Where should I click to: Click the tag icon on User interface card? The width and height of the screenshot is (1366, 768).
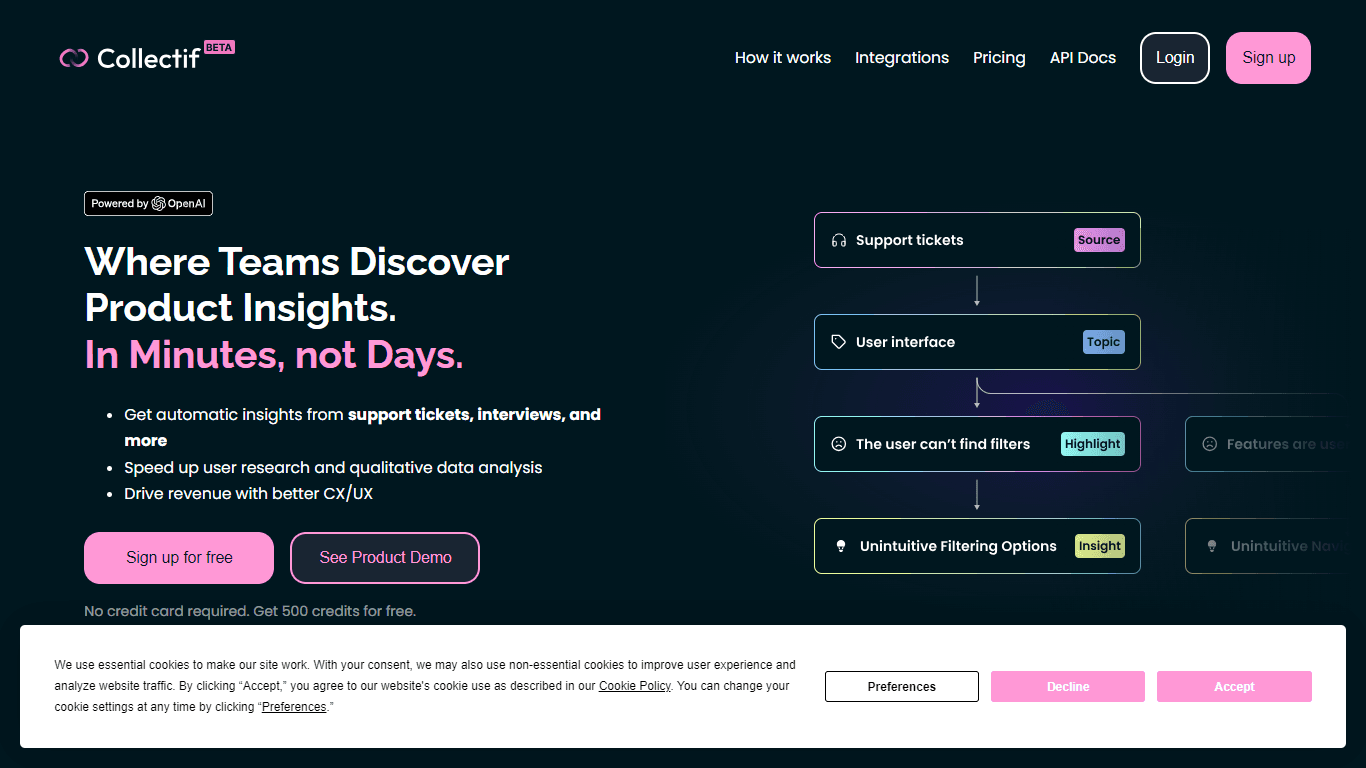coord(839,342)
